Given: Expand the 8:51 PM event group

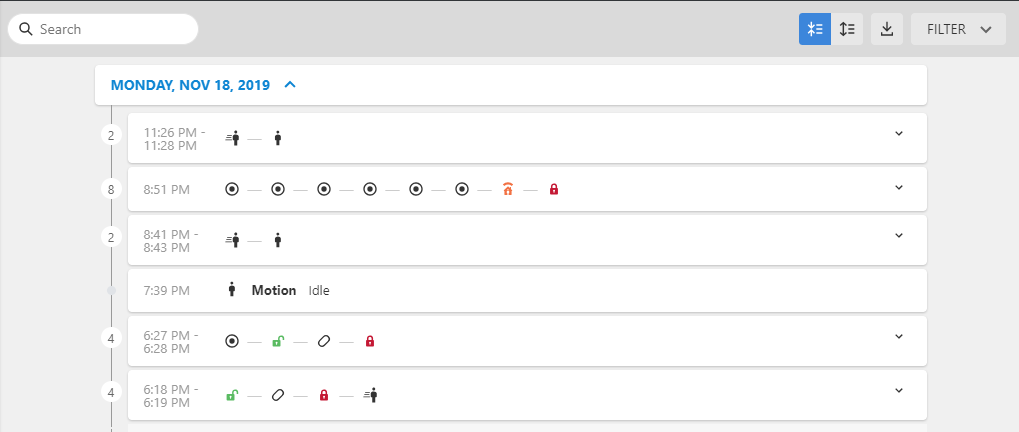Looking at the screenshot, I should (899, 187).
